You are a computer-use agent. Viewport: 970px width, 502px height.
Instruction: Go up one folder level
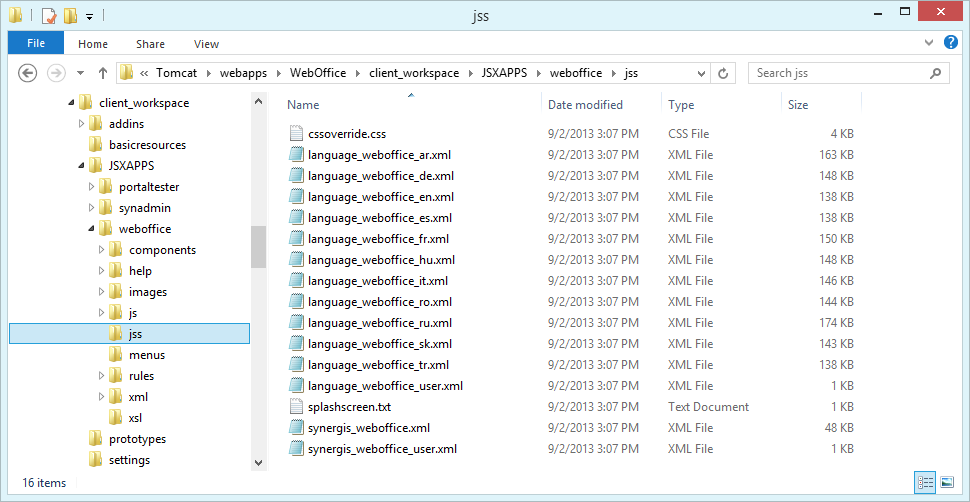click(103, 73)
